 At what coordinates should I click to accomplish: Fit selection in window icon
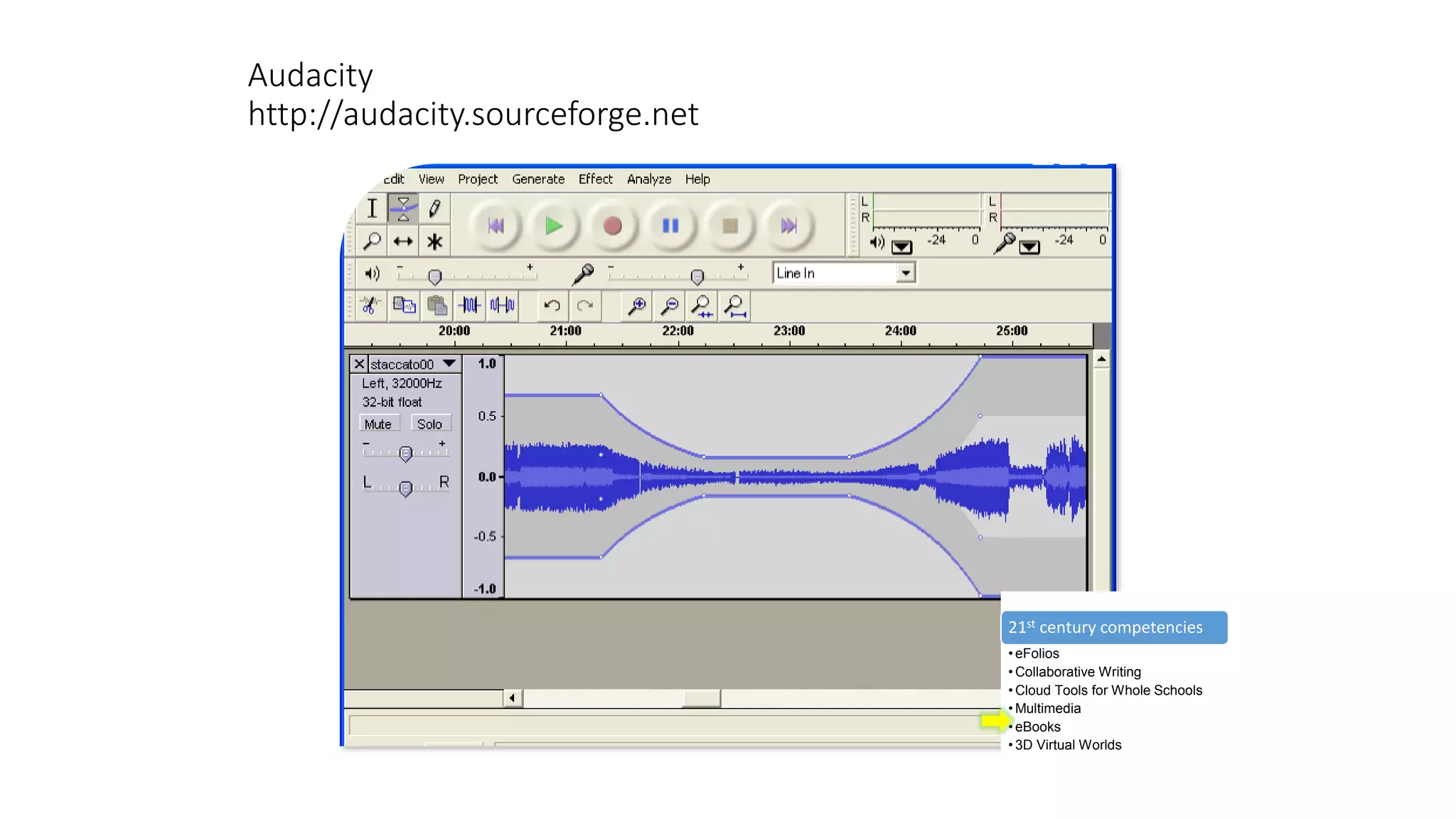(x=702, y=306)
